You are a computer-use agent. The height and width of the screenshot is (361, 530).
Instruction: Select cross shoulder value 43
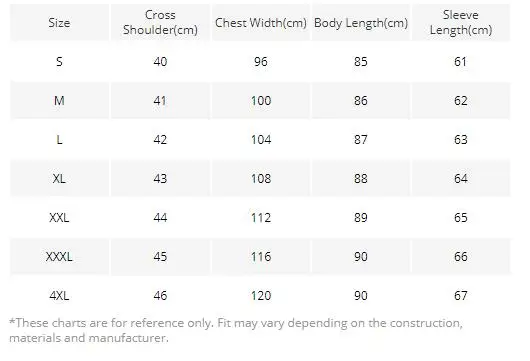160,178
